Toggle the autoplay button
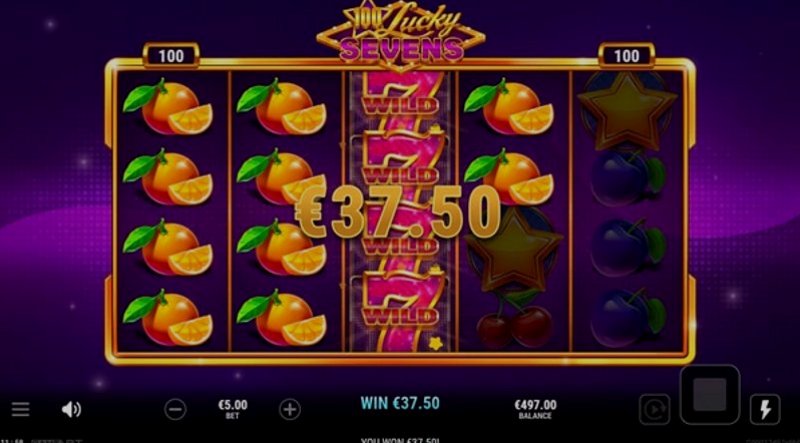 pyautogui.click(x=654, y=409)
